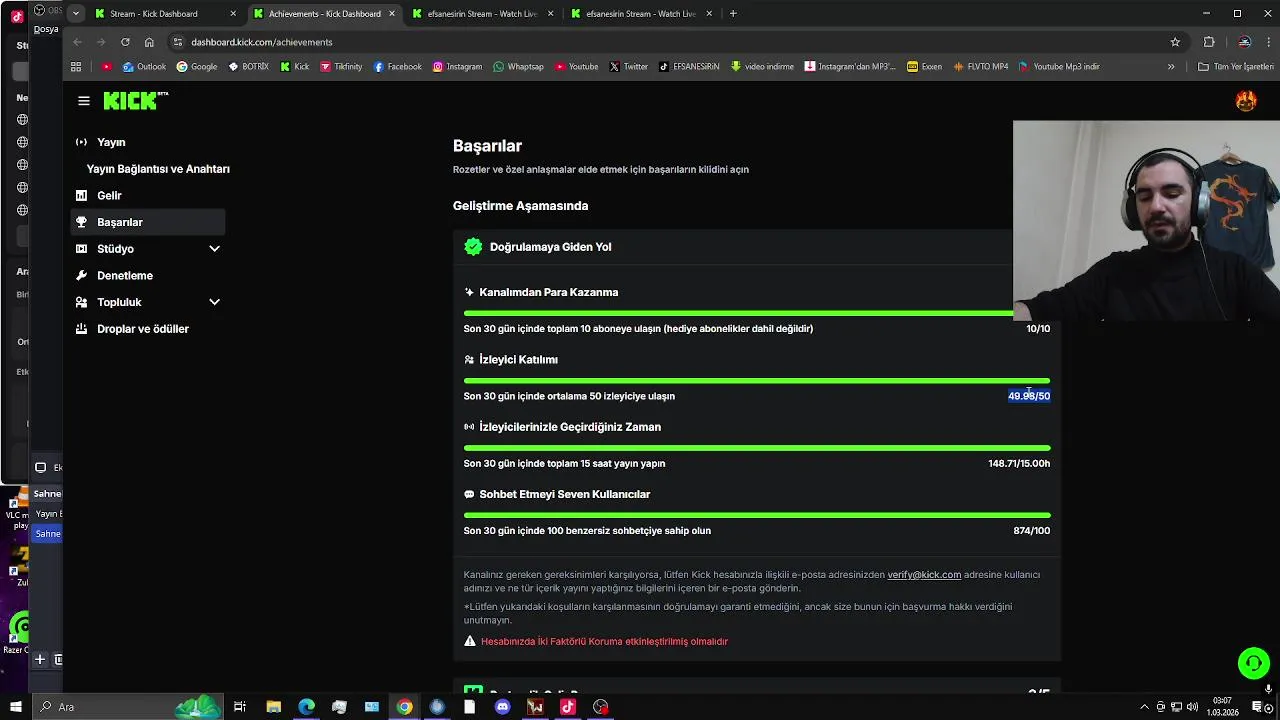The image size is (1280, 720).
Task: Open the video indirme bookmark
Action: coord(762,67)
